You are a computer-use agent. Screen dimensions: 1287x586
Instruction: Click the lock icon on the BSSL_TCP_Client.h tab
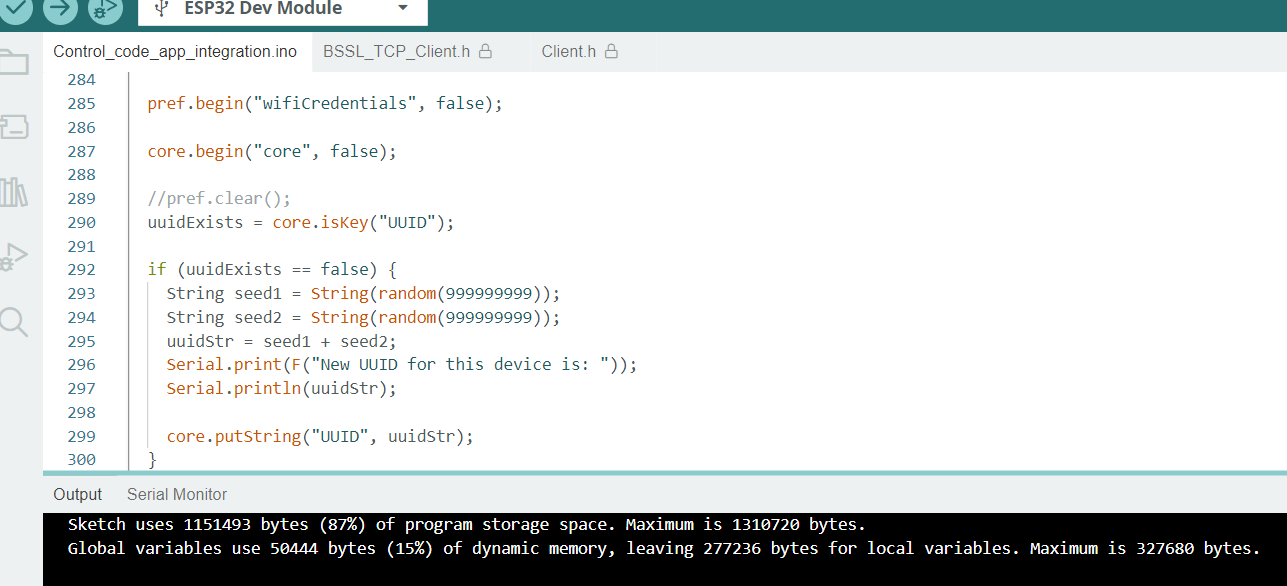tap(486, 51)
